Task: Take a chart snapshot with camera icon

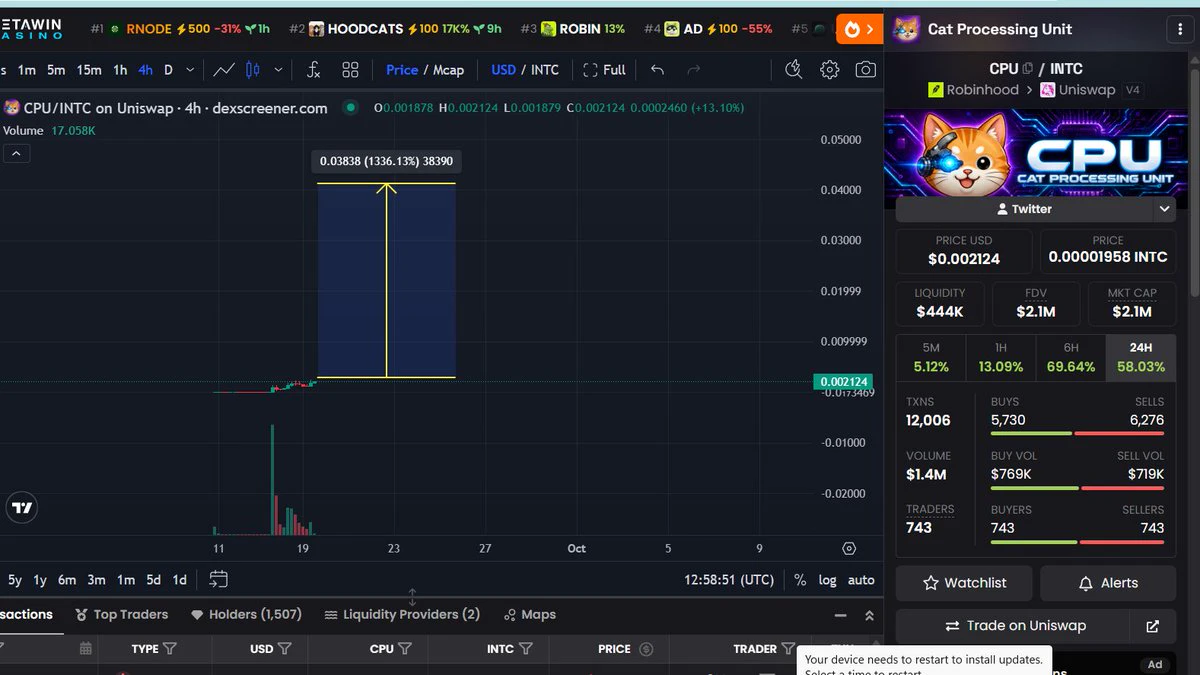Action: [865, 70]
